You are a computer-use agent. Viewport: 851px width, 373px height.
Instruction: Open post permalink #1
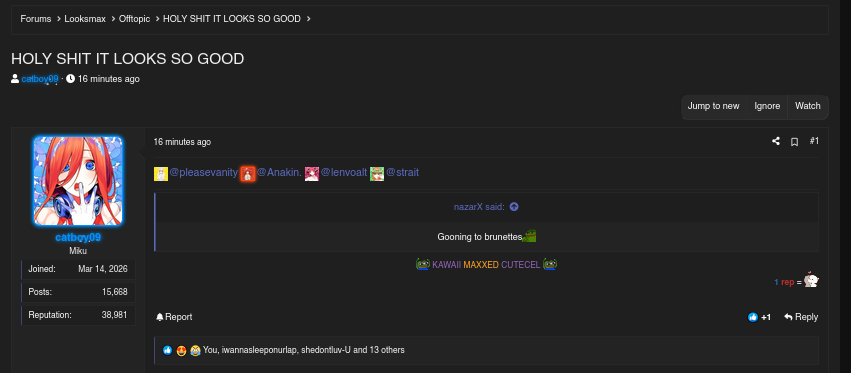tap(814, 141)
